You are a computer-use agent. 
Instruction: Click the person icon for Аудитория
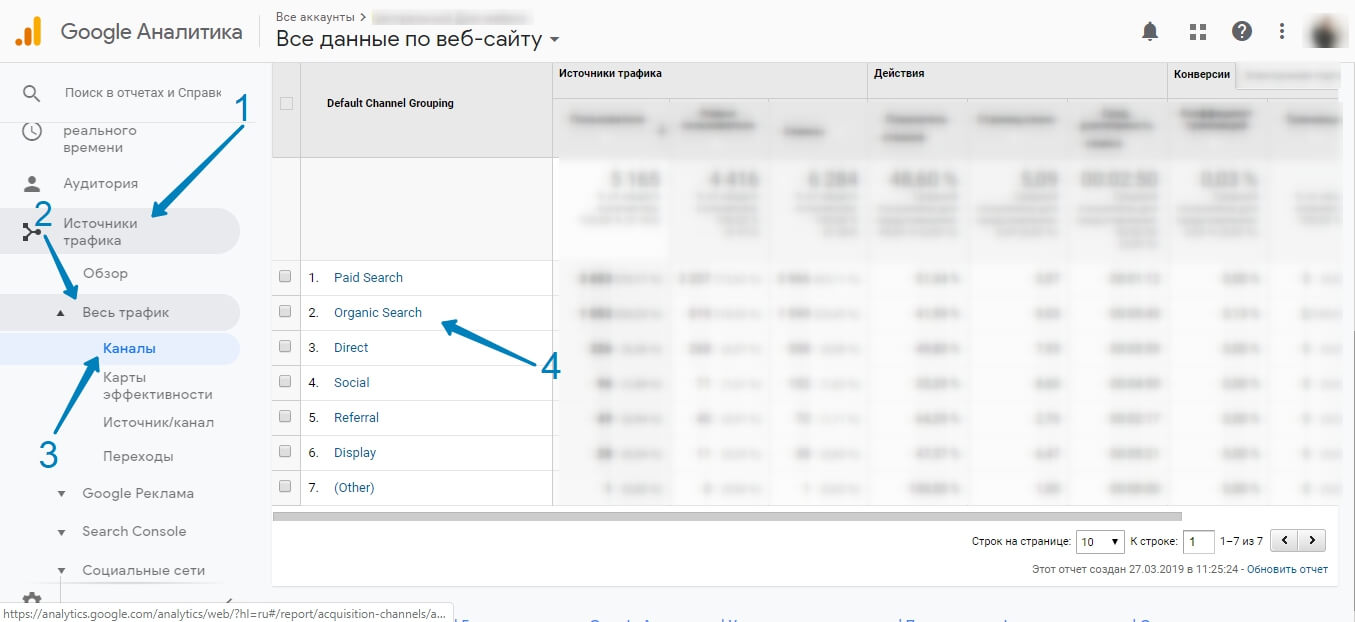coord(32,184)
